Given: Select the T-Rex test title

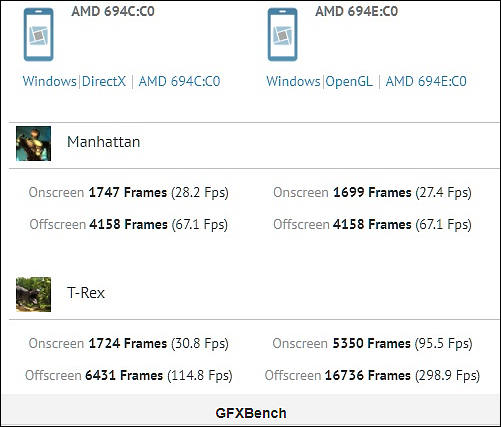Looking at the screenshot, I should tap(86, 293).
